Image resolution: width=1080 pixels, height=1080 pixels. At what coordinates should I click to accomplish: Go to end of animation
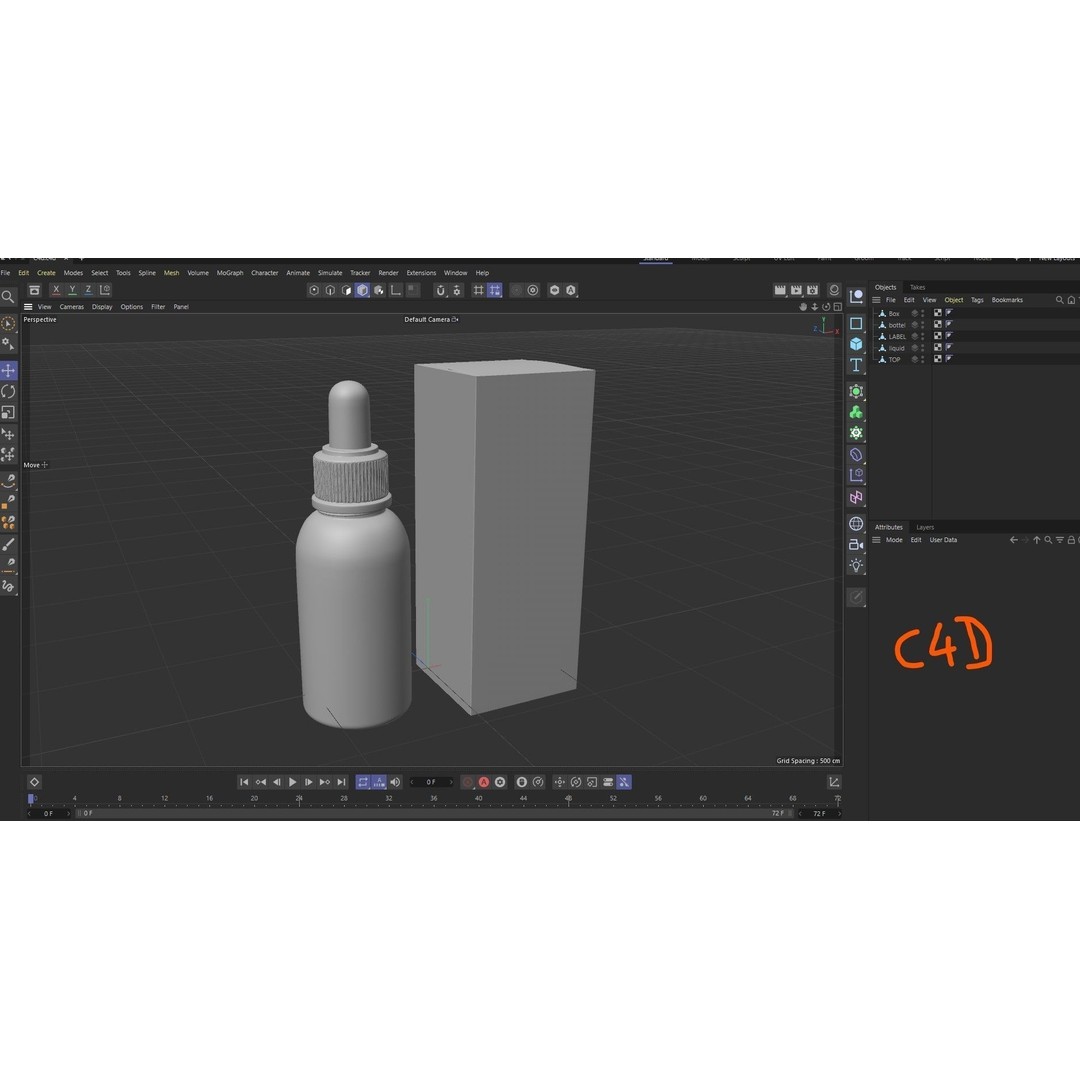[341, 782]
